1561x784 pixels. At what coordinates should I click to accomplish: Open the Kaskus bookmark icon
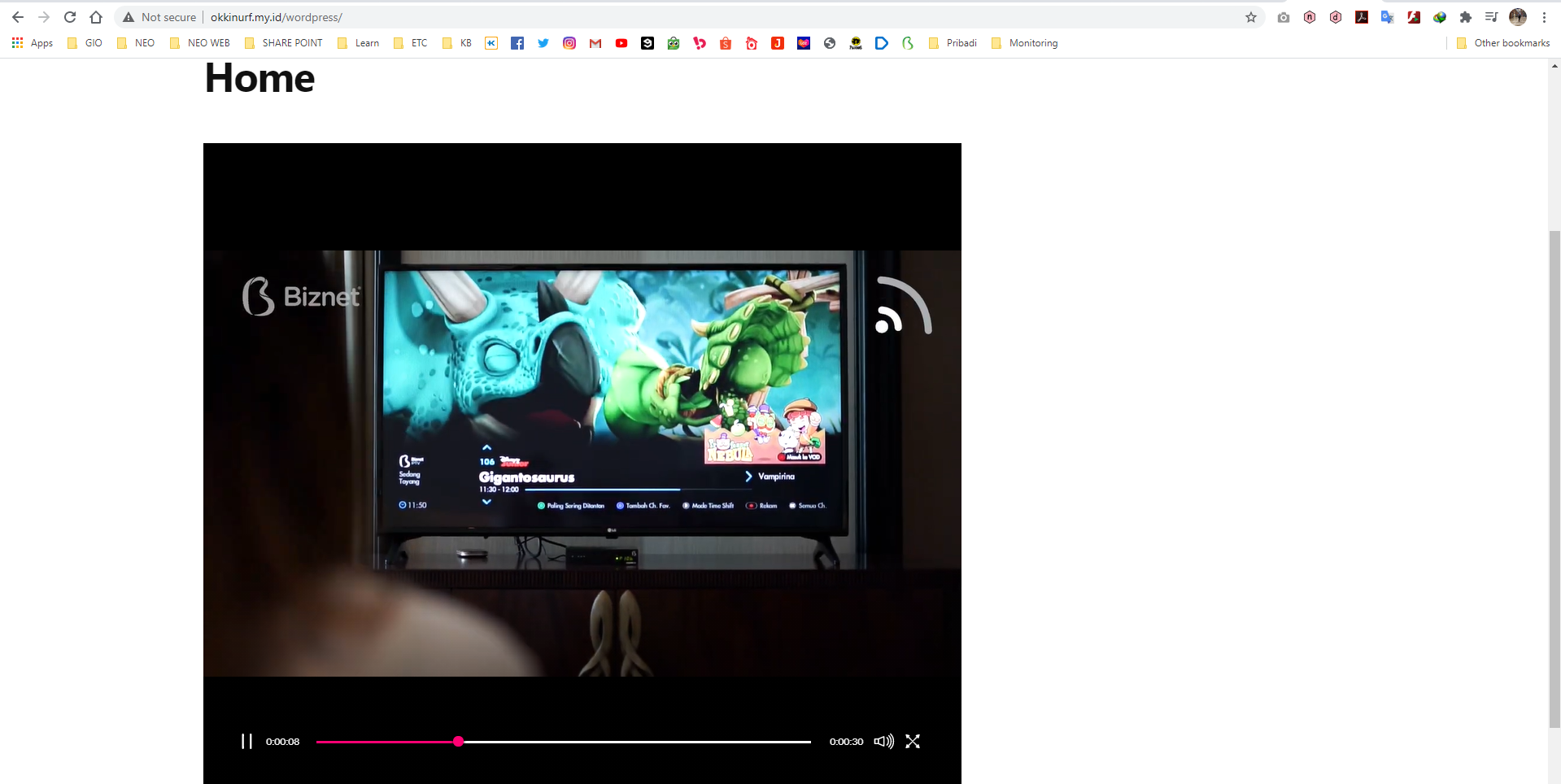click(491, 43)
